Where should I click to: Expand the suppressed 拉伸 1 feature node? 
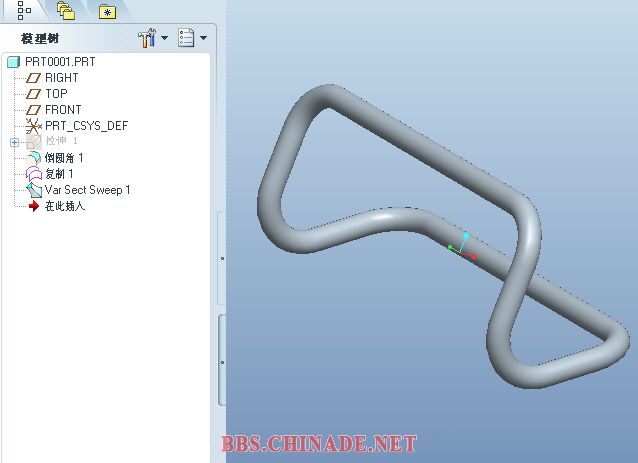14,142
